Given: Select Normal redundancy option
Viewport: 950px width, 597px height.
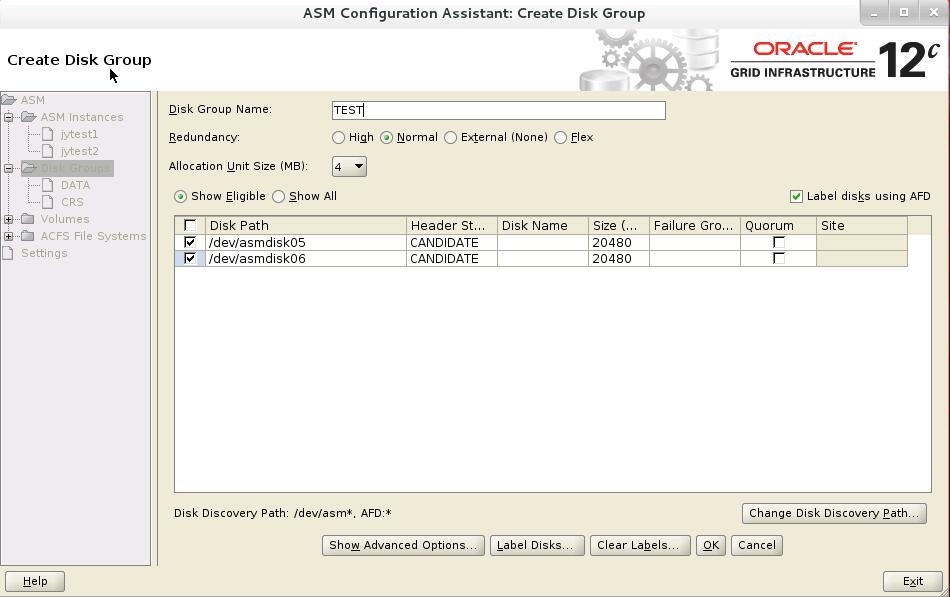Looking at the screenshot, I should pyautogui.click(x=387, y=138).
